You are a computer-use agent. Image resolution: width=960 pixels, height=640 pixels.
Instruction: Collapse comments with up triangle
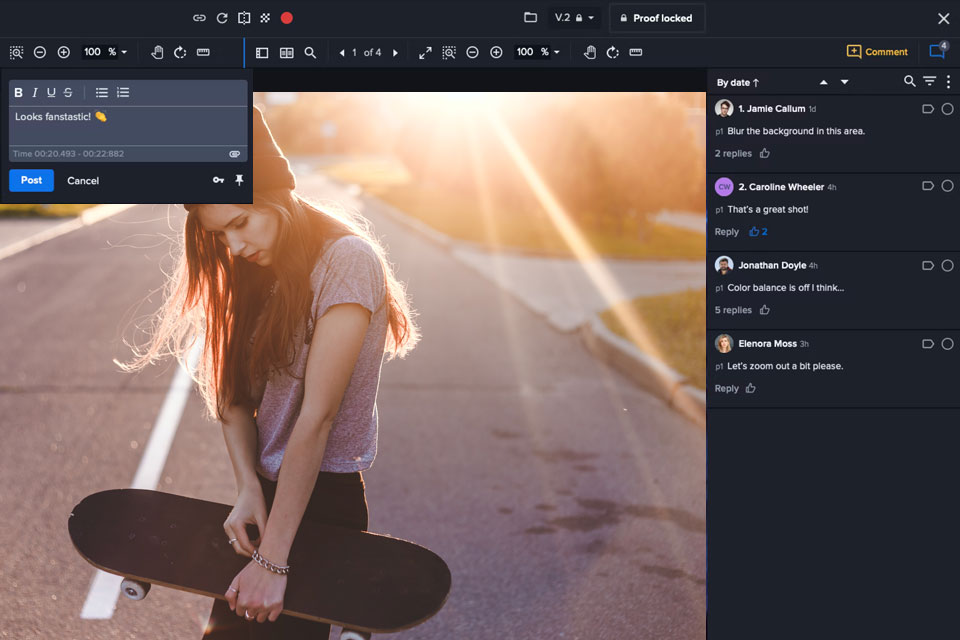823,82
